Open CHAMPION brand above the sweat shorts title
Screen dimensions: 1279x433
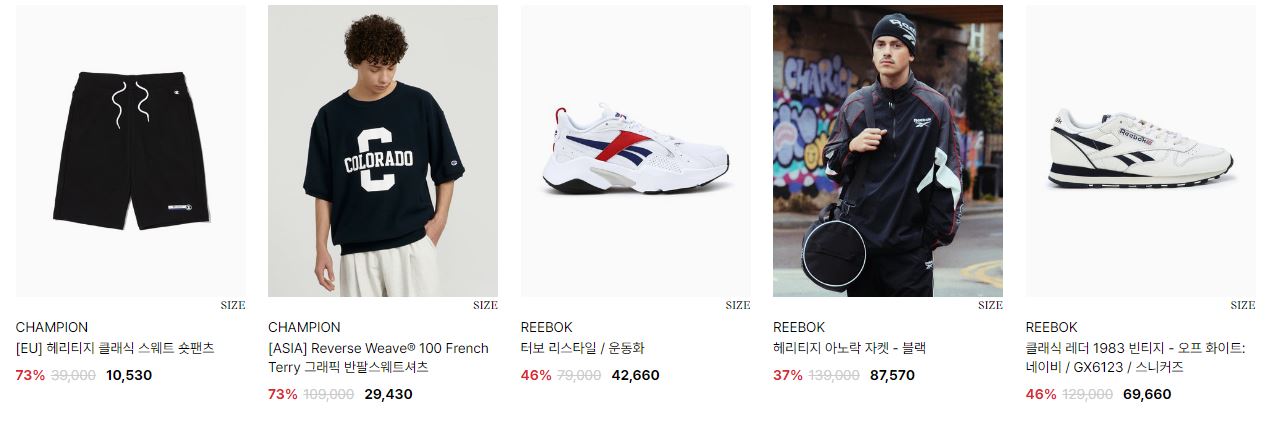point(52,327)
